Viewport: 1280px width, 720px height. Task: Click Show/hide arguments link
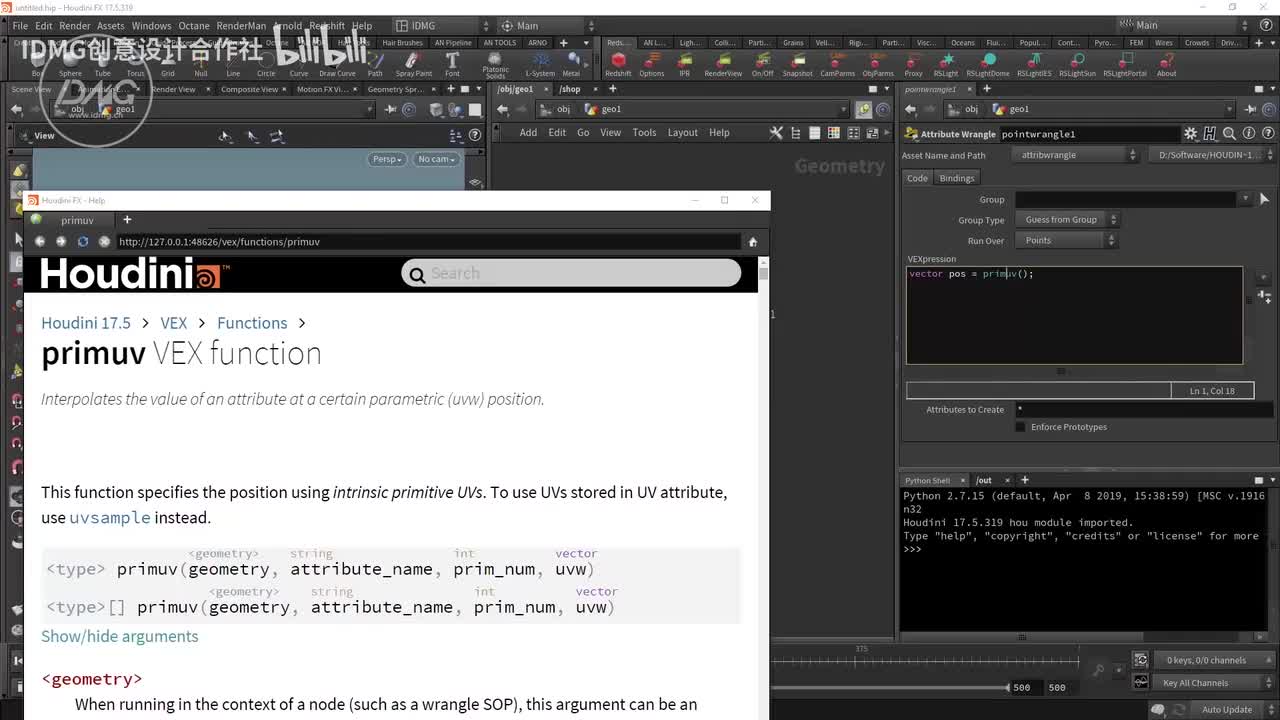click(x=120, y=636)
